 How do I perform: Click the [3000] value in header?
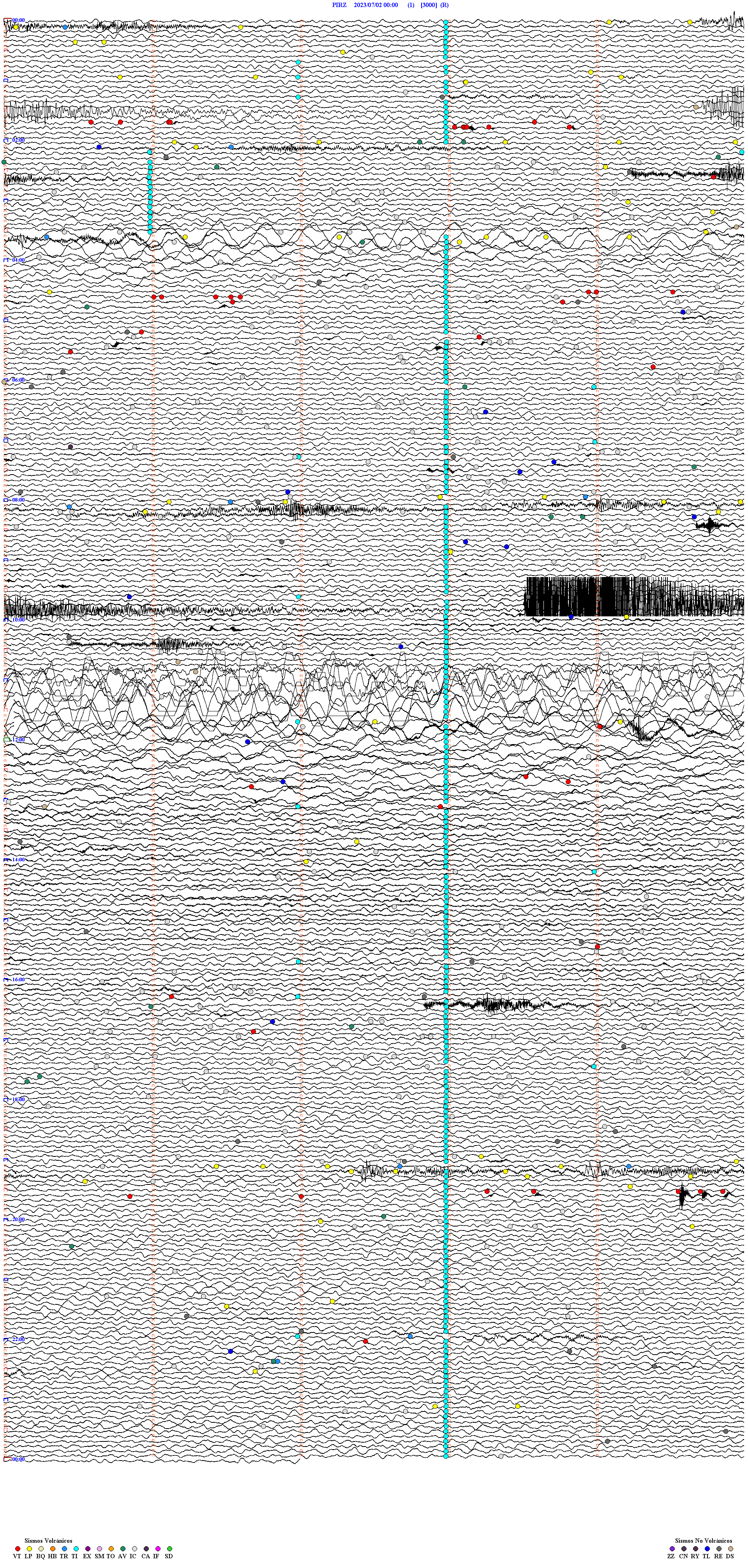pos(429,5)
